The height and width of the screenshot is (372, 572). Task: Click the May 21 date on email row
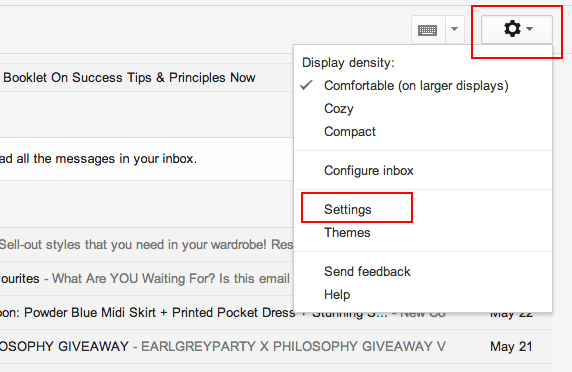click(511, 346)
